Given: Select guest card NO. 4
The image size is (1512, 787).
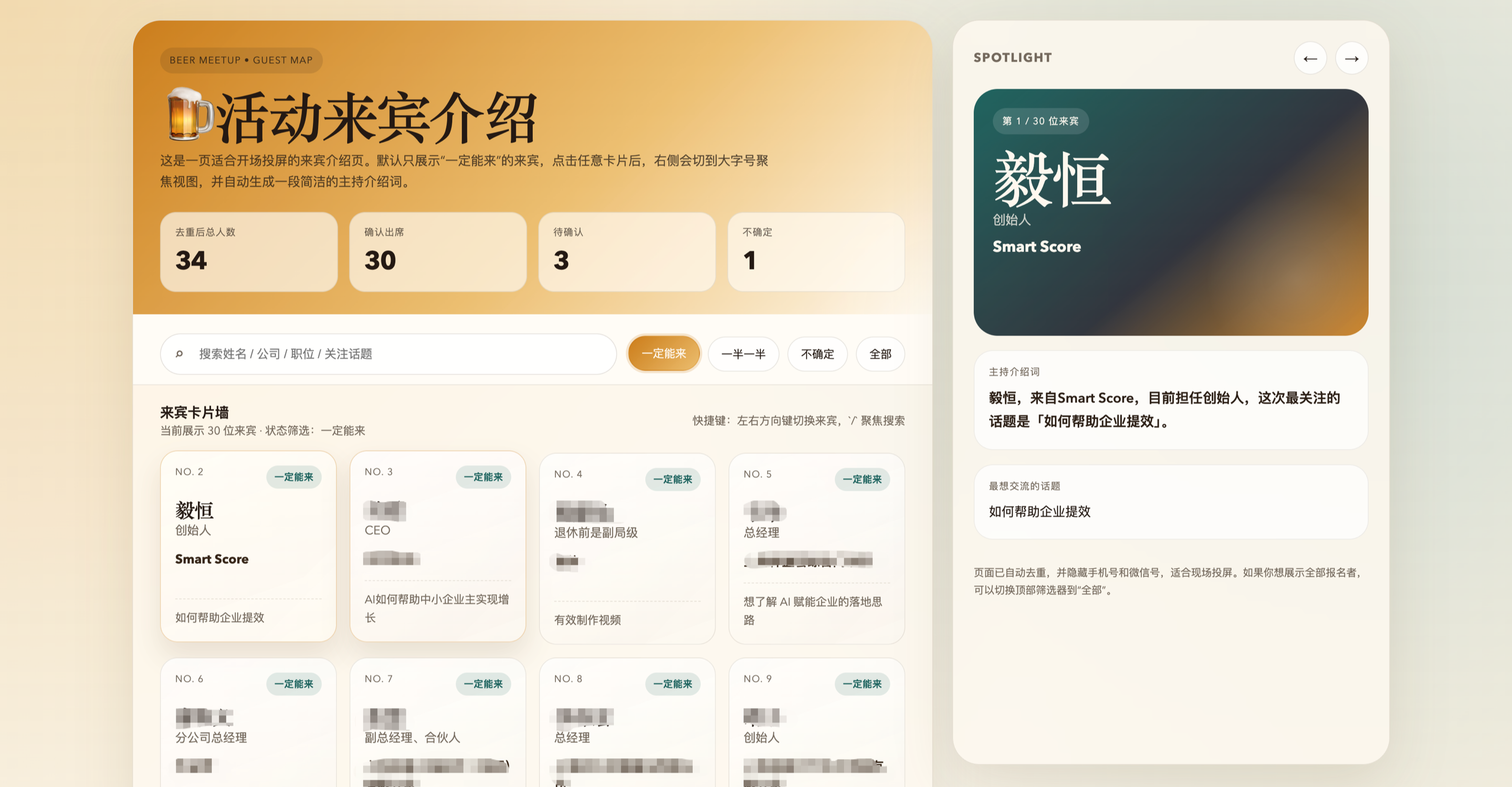Looking at the screenshot, I should point(627,548).
